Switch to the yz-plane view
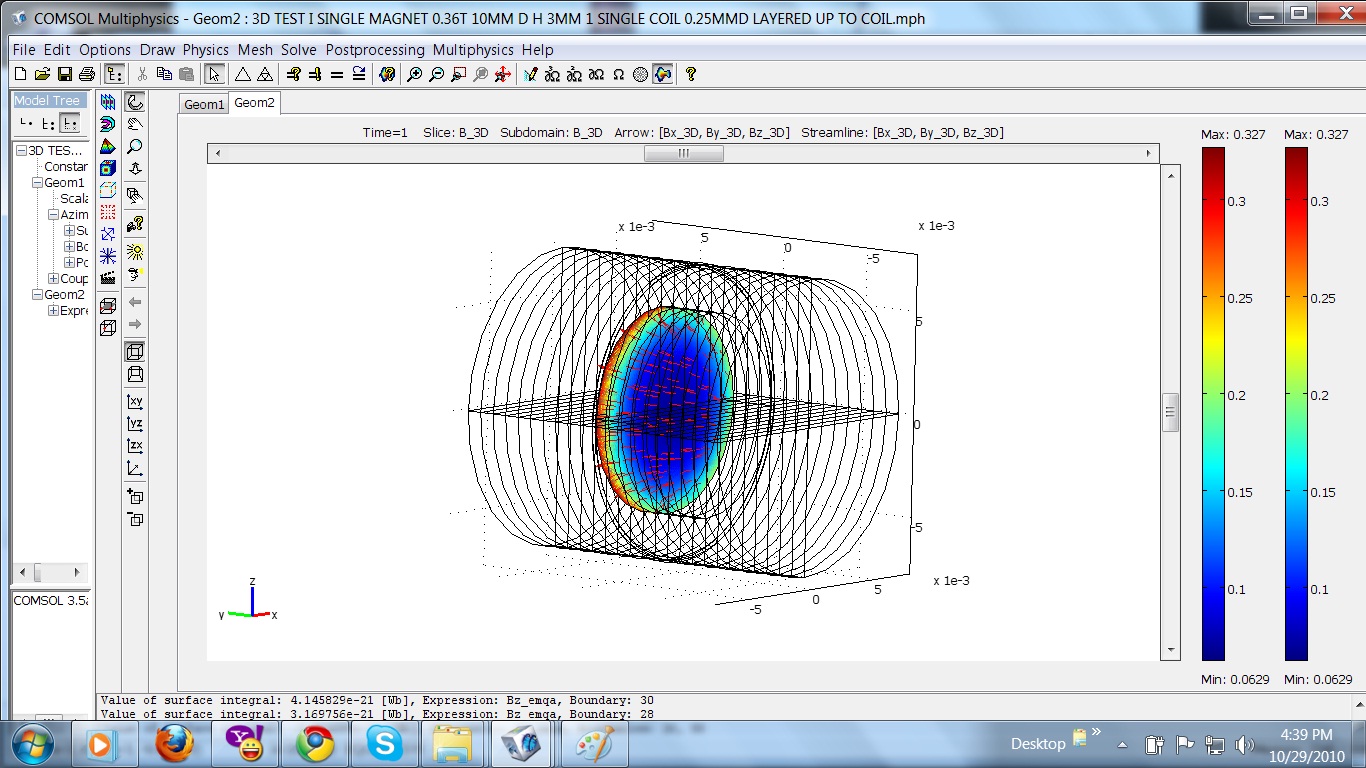The height and width of the screenshot is (768, 1366). click(135, 424)
